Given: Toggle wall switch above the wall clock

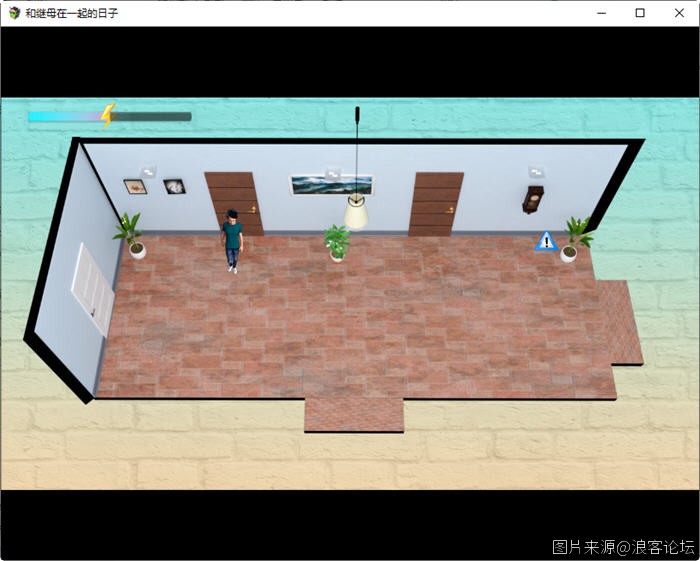Looking at the screenshot, I should pos(535,170).
